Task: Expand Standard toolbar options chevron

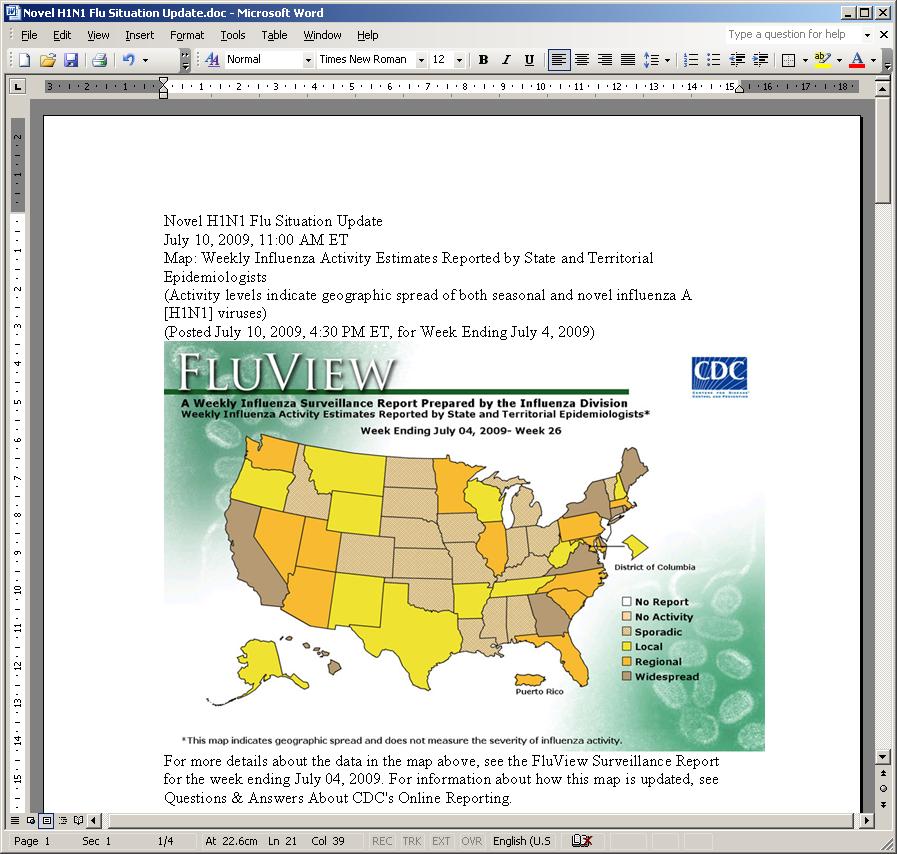Action: click(x=185, y=59)
